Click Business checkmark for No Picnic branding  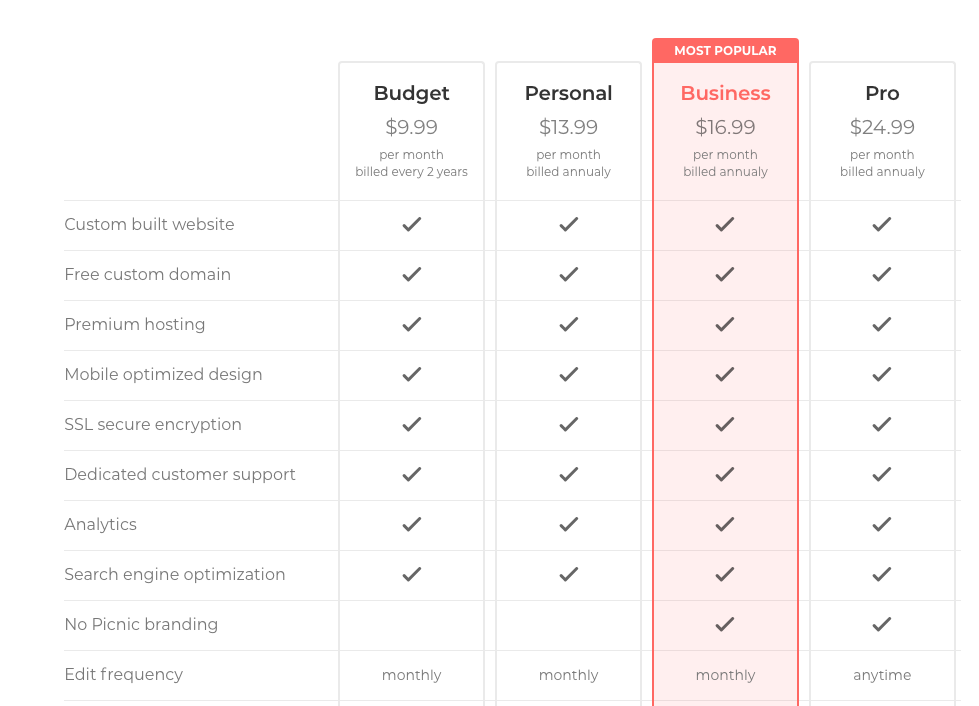click(x=725, y=625)
